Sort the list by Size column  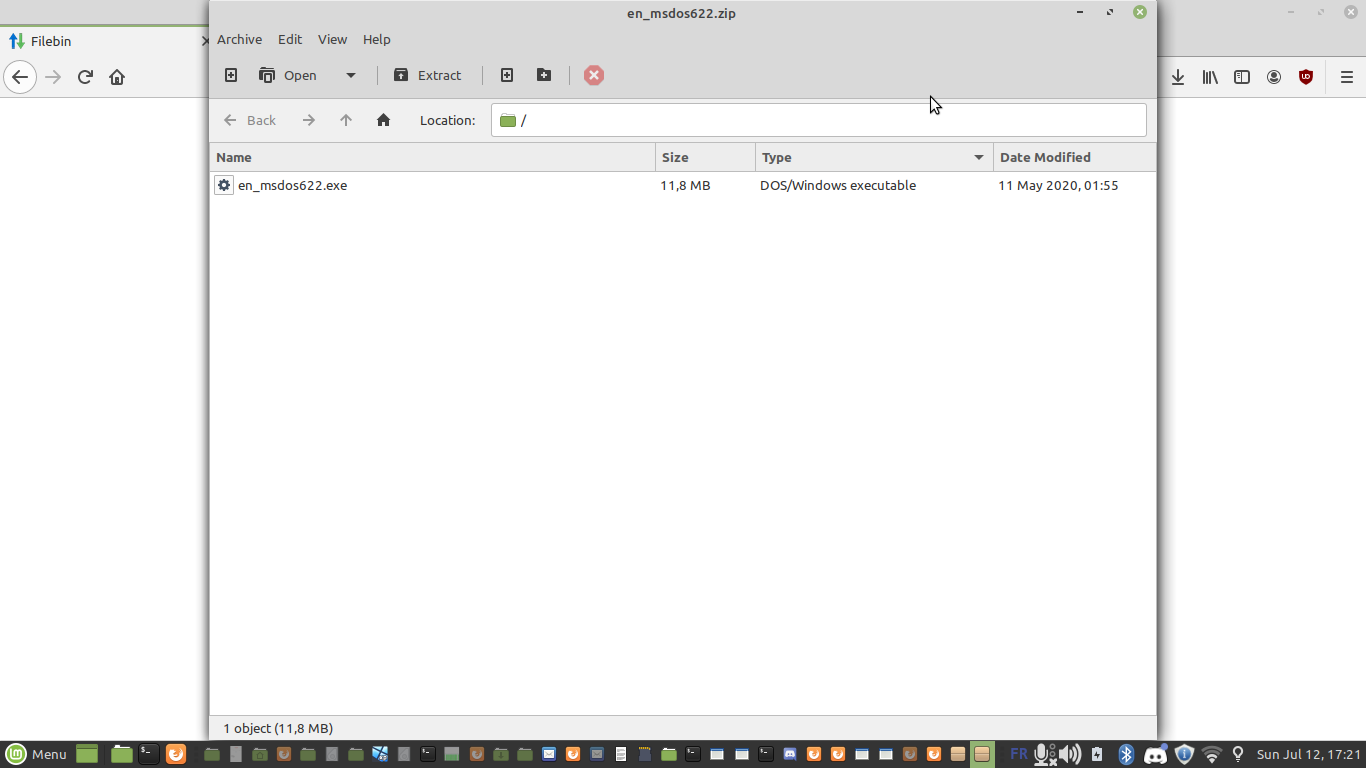tap(706, 157)
